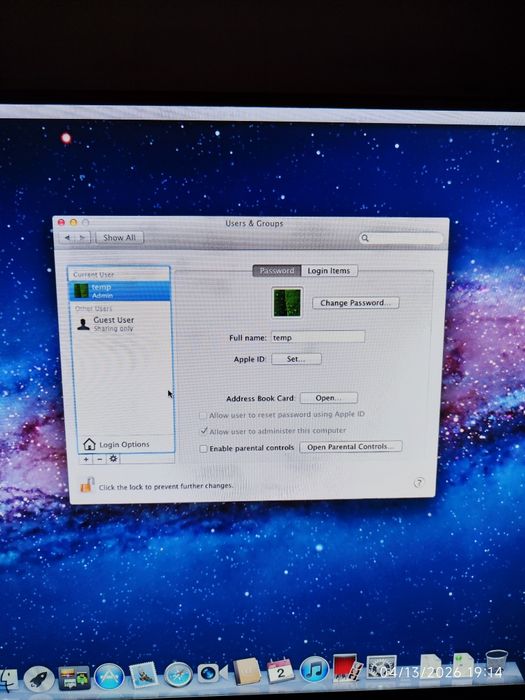Click the Change Password button
Image resolution: width=525 pixels, height=700 pixels.
click(x=355, y=303)
